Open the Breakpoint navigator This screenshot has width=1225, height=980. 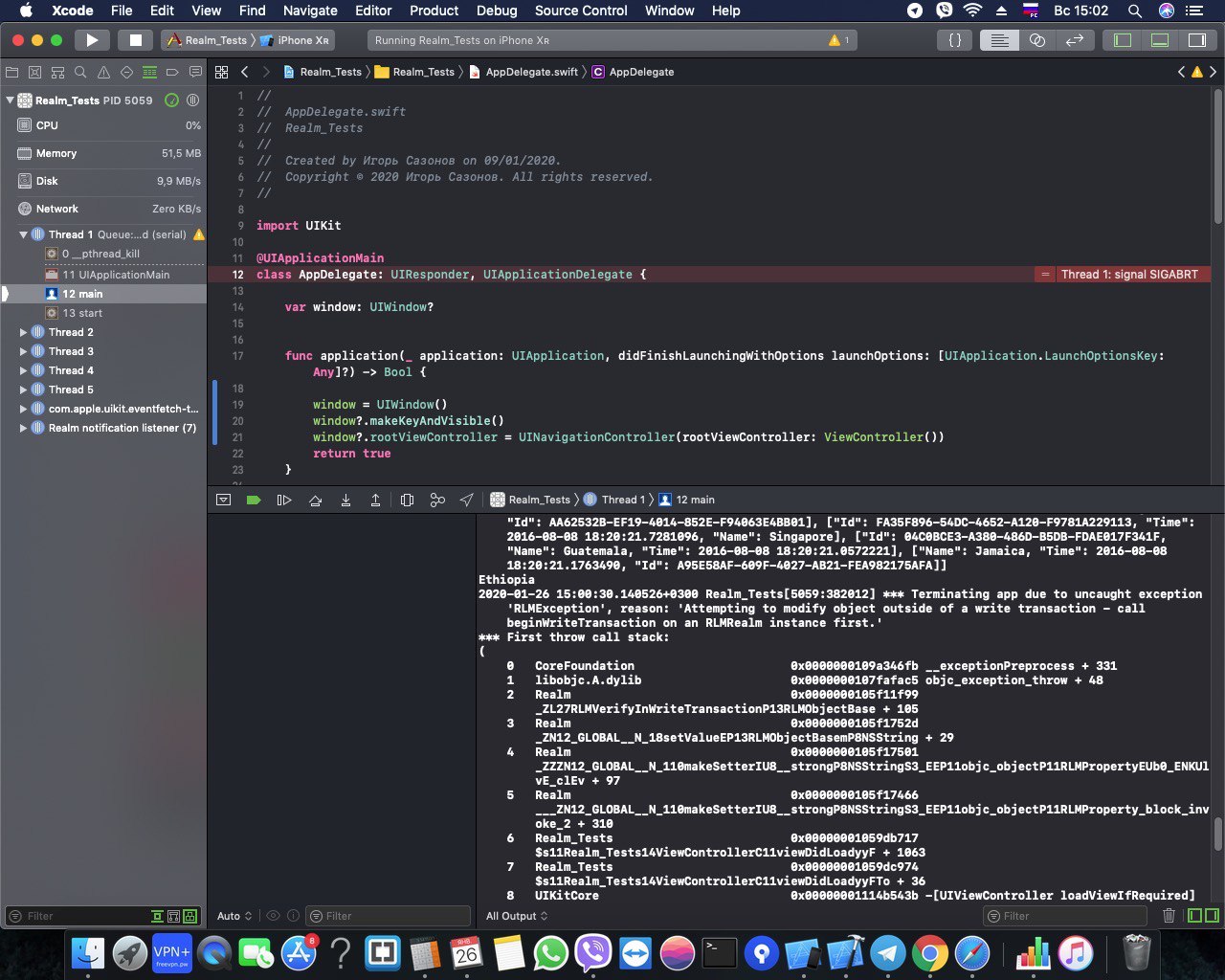[172, 72]
